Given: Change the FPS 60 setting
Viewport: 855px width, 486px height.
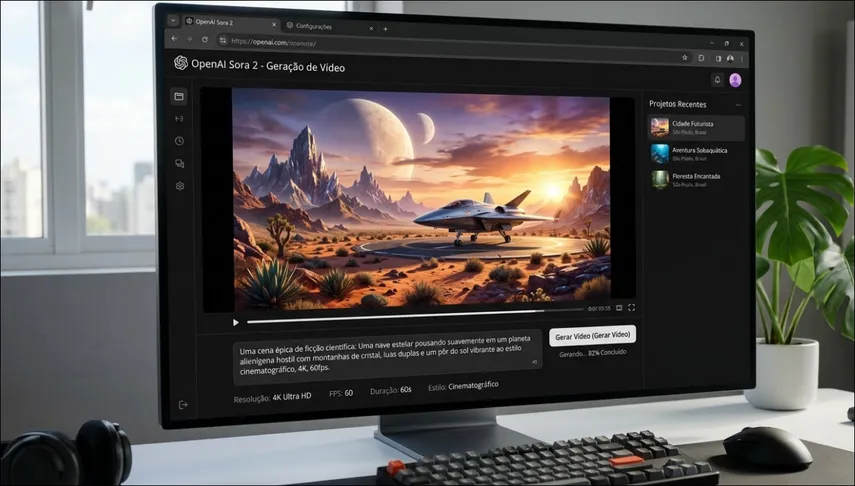Looking at the screenshot, I should (x=341, y=393).
